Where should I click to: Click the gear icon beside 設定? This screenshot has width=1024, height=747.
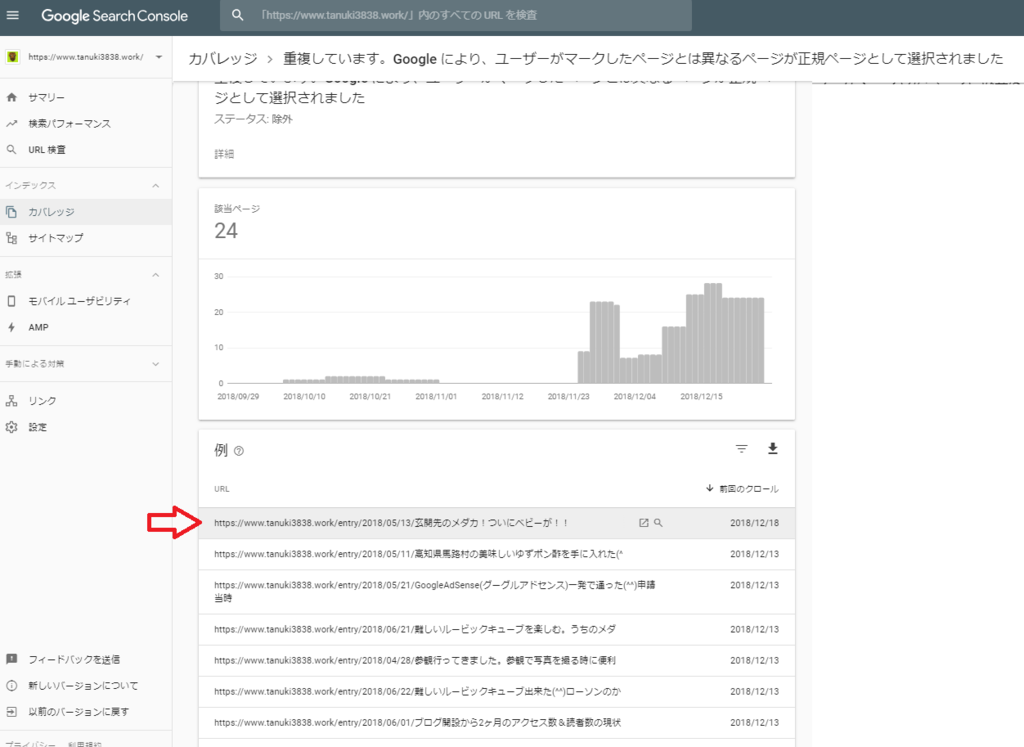(11, 427)
